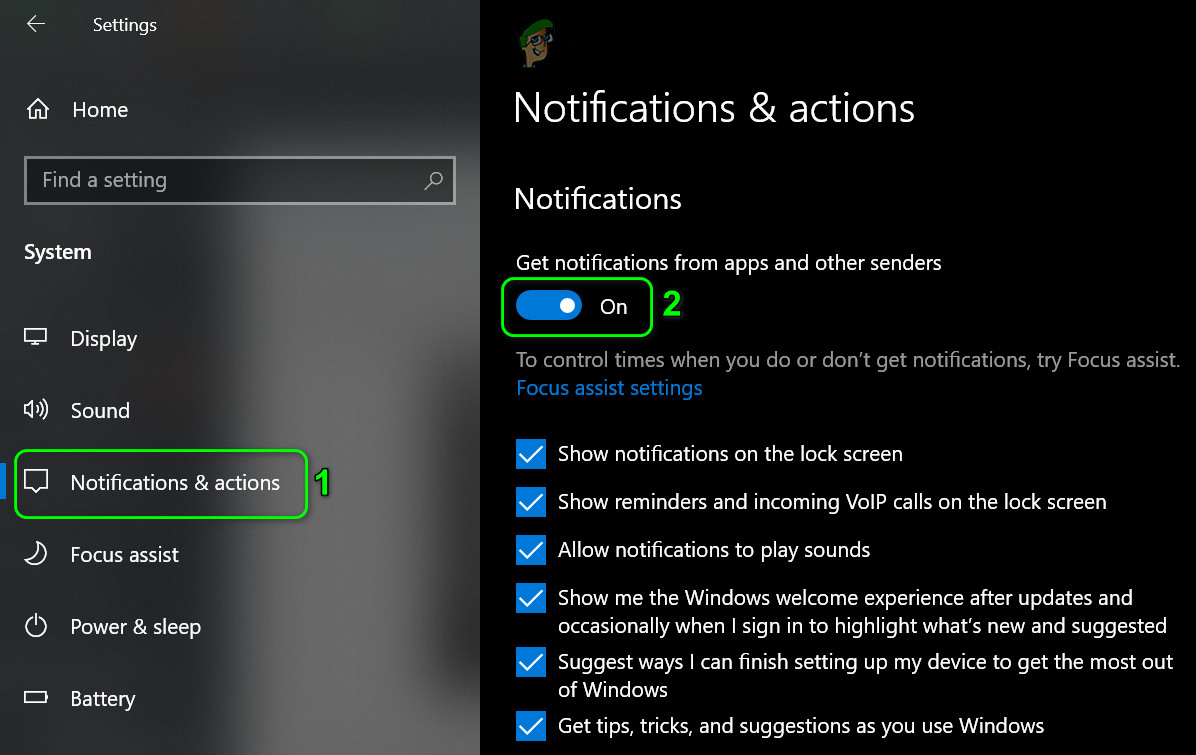1196x755 pixels.
Task: Click the search magnifier icon
Action: click(433, 181)
